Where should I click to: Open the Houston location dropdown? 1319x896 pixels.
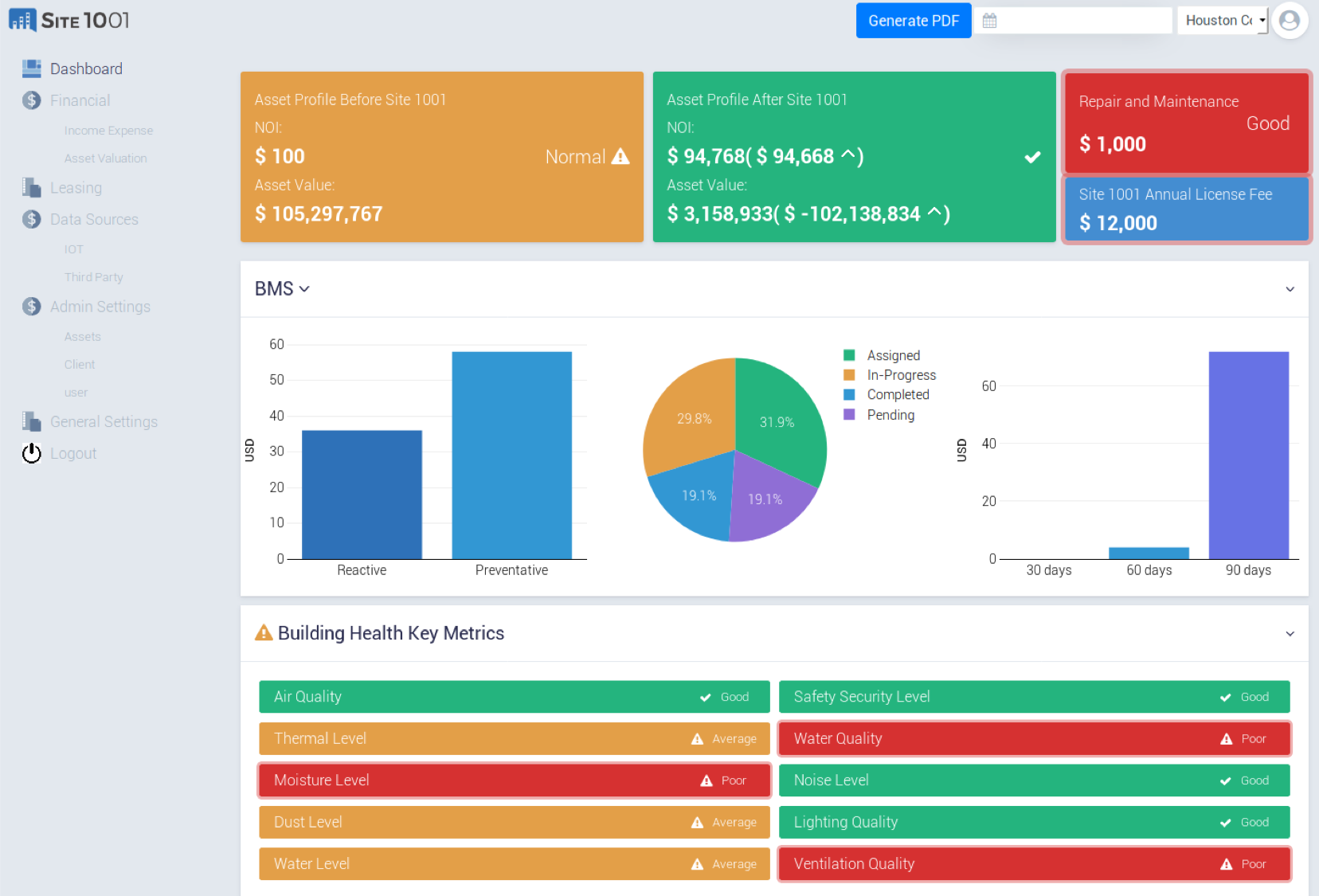[x=1223, y=21]
